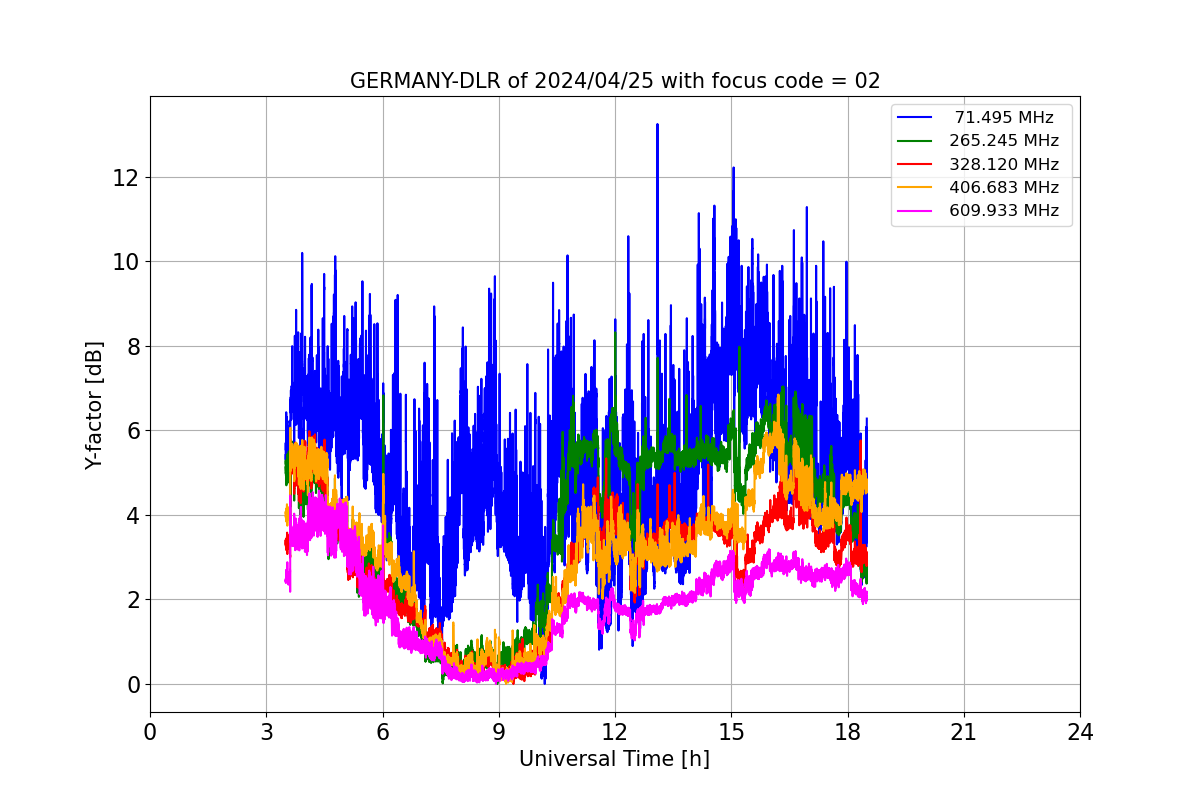
Task: Click the y-axis tick label '0'
Action: [133, 685]
